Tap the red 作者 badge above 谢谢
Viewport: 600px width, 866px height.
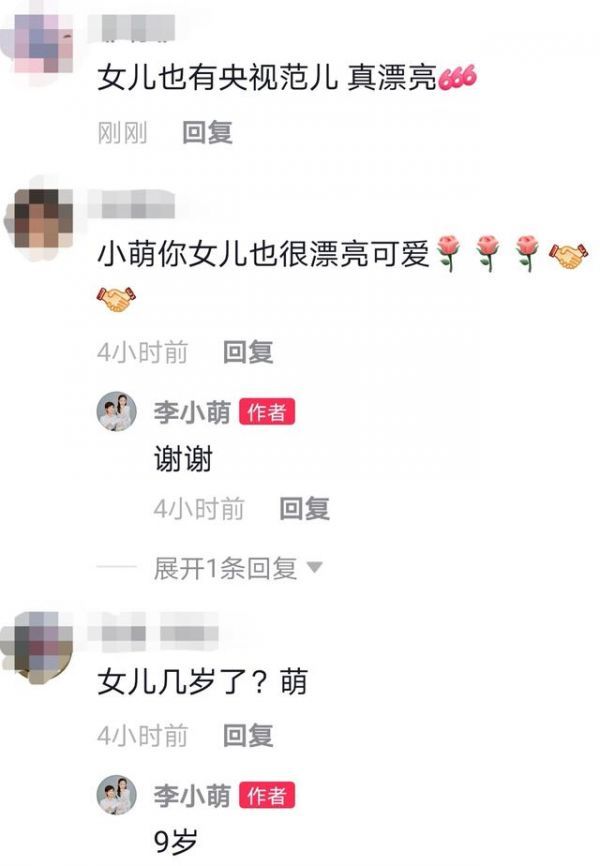267,412
